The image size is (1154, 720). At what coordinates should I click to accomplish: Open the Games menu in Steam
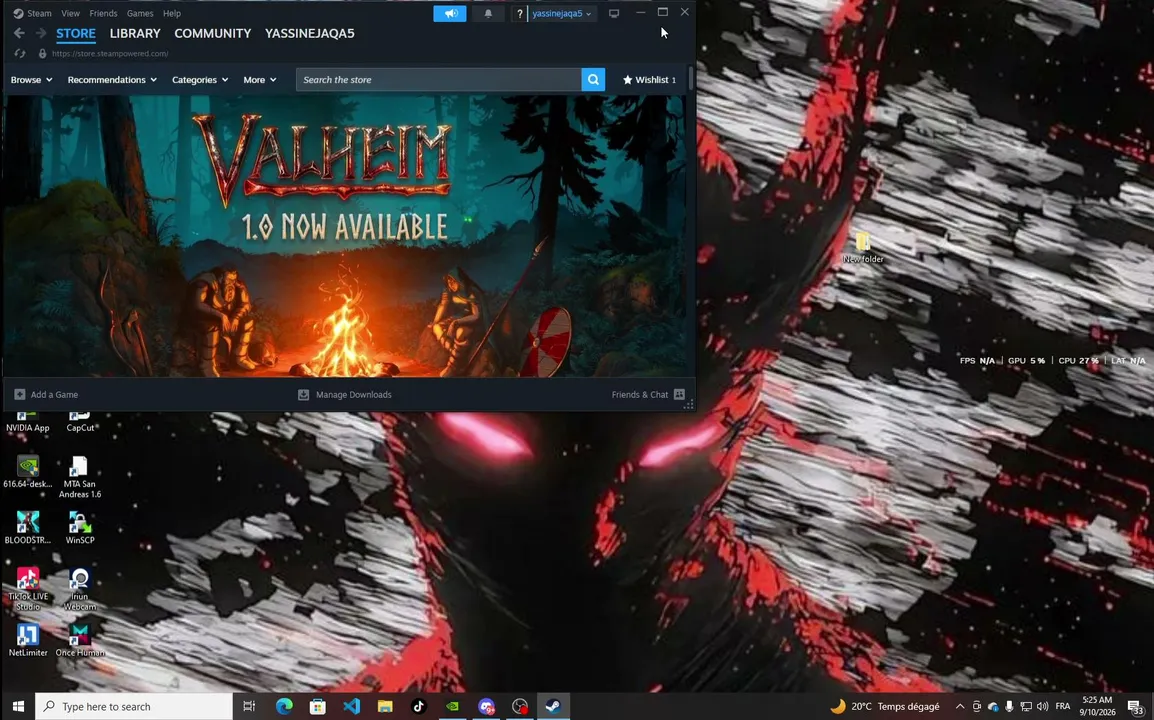click(x=140, y=13)
